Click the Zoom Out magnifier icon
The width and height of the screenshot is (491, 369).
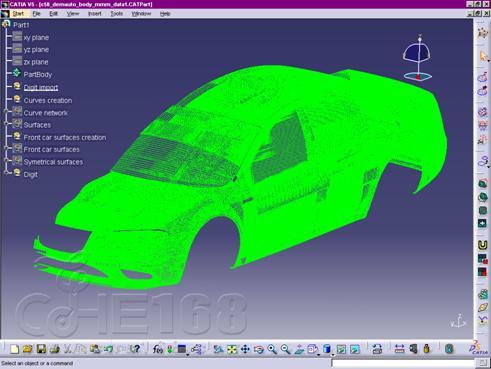point(285,349)
